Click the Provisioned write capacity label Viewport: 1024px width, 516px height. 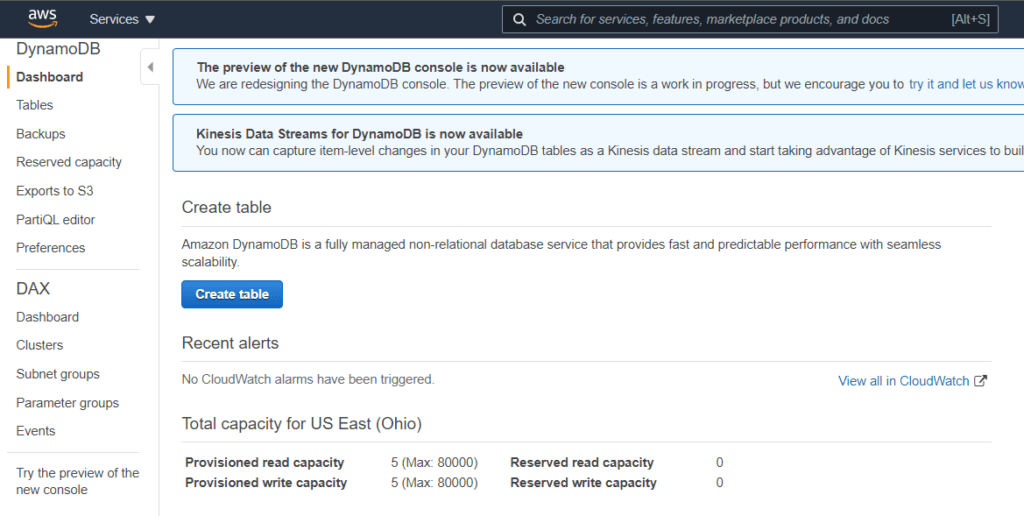tap(266, 483)
